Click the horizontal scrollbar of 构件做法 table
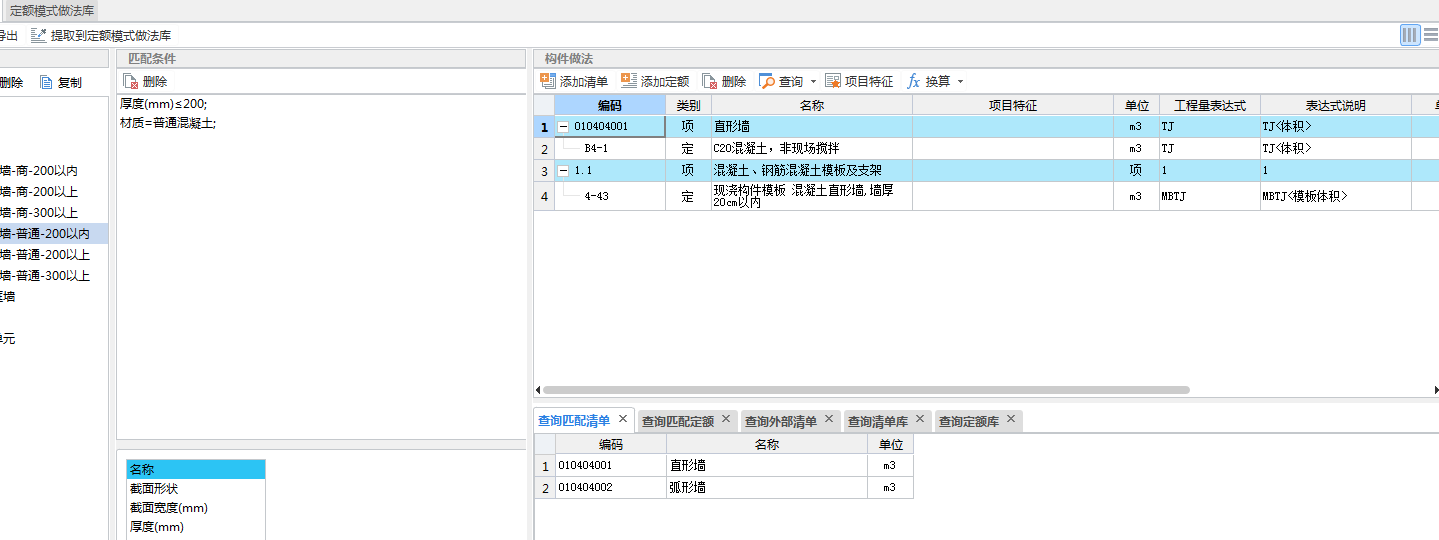 point(866,390)
